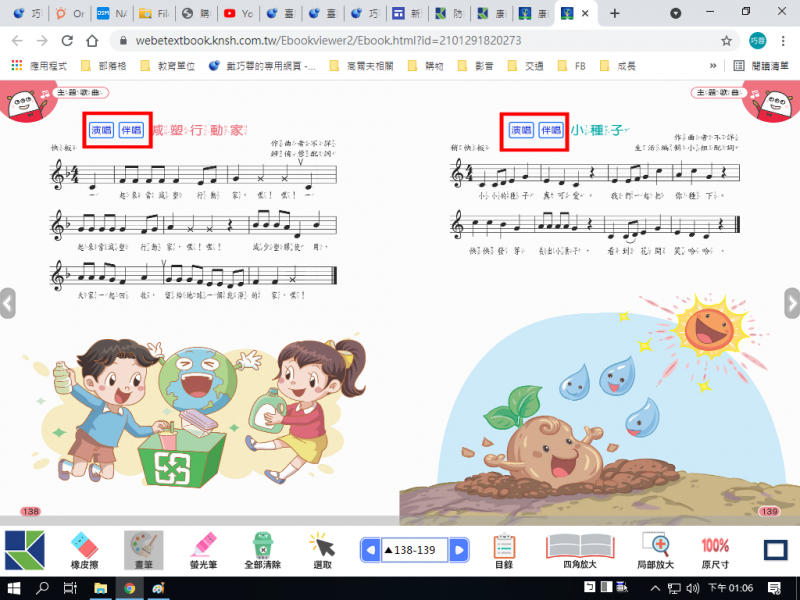Choose the selection pointer tool (選取)
The image size is (800, 600).
coord(322,549)
